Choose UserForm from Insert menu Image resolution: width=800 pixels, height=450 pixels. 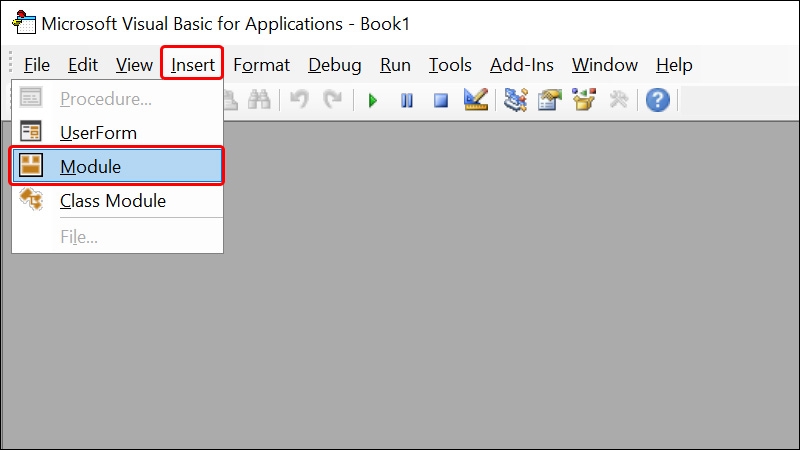(x=117, y=133)
